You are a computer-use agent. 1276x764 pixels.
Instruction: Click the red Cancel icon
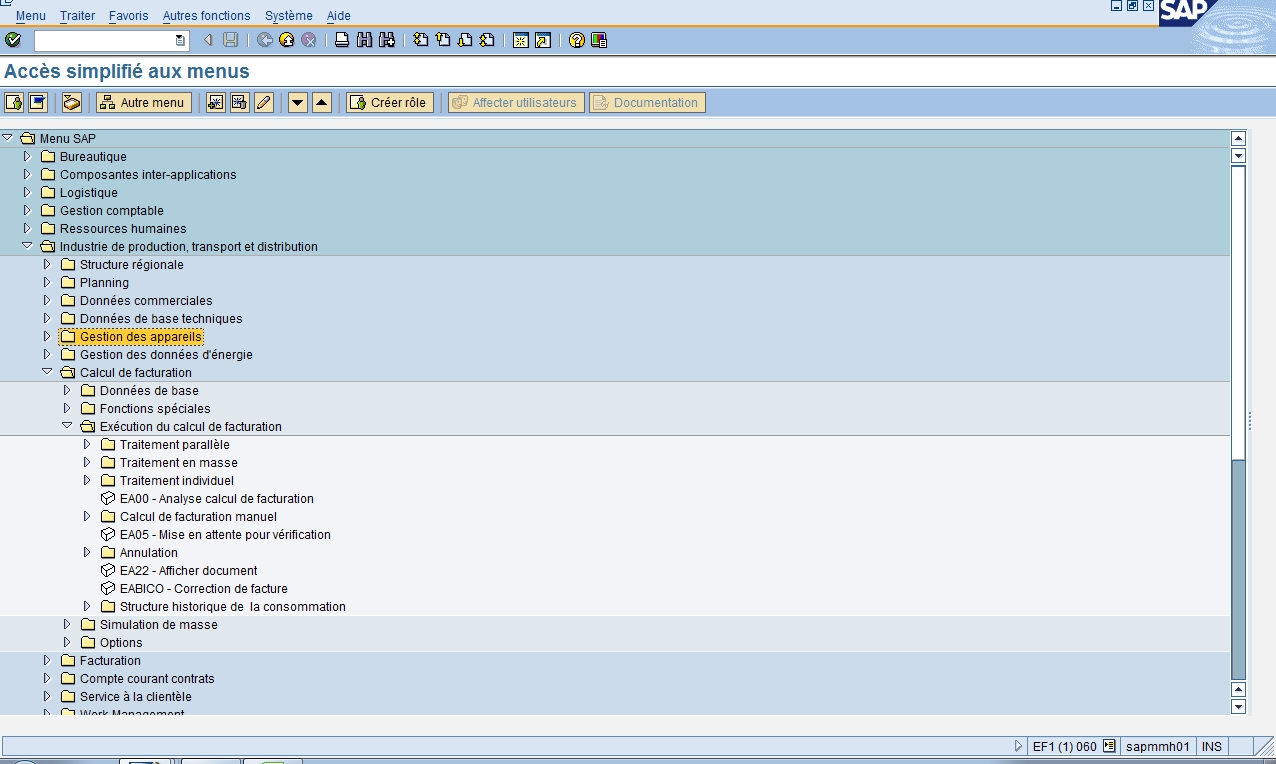(x=309, y=40)
